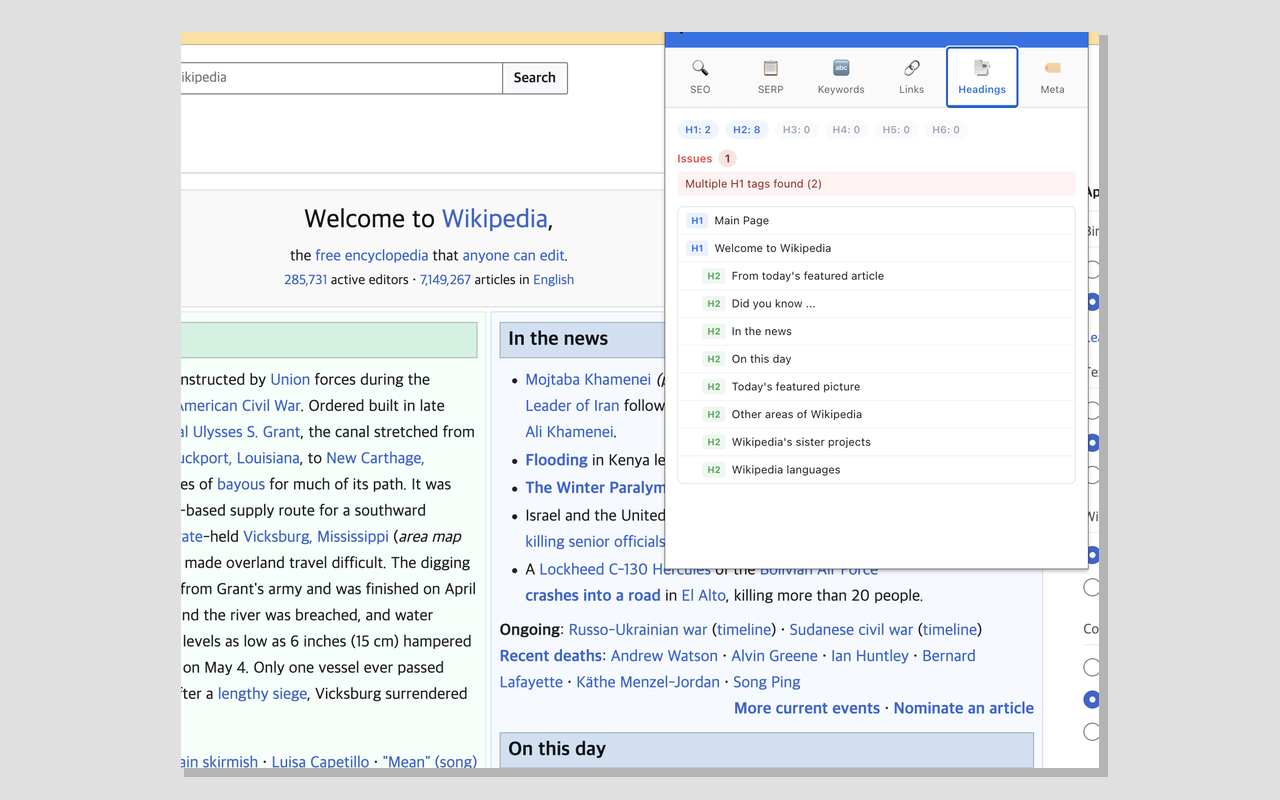This screenshot has width=1280, height=800.
Task: Open the 'Sudanese civil war' link
Action: click(851, 630)
